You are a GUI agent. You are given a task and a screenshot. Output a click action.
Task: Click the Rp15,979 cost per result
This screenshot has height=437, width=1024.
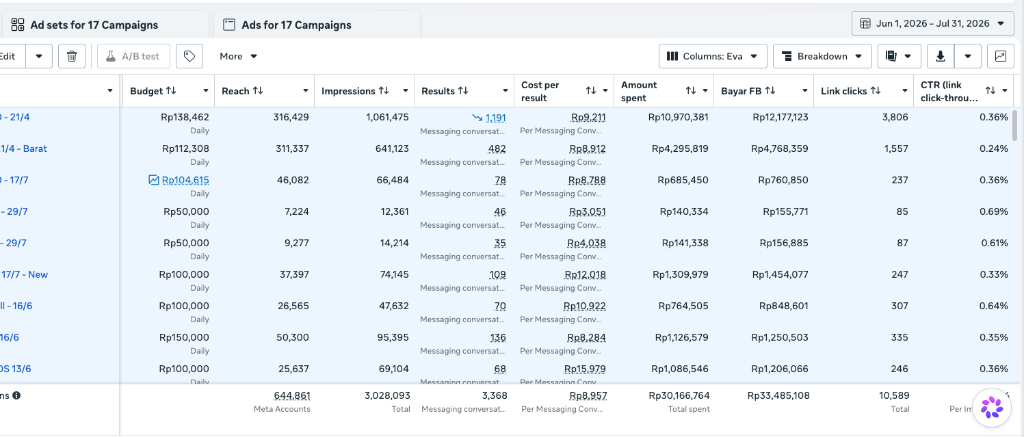coord(585,369)
